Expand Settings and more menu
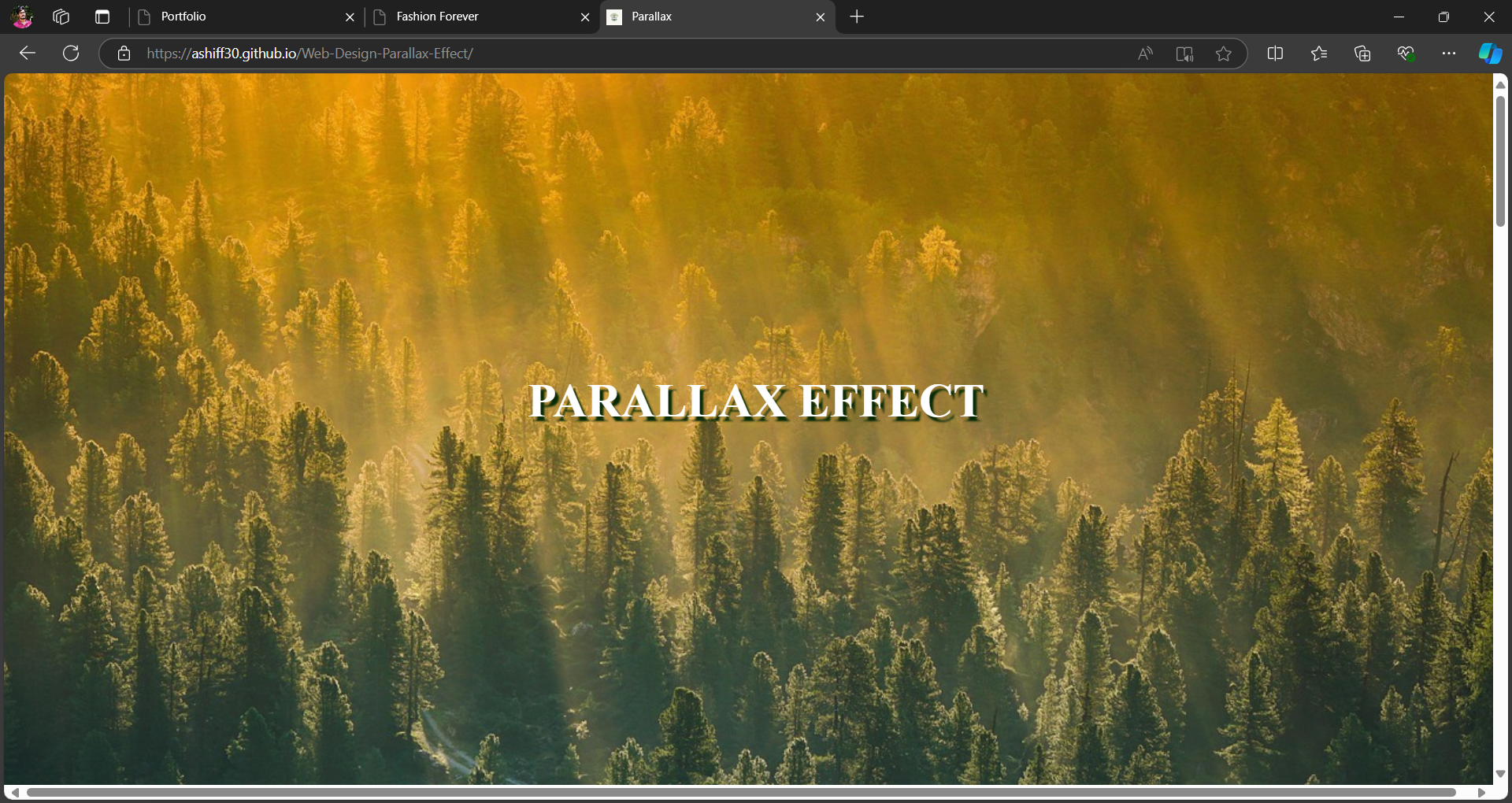The image size is (1512, 803). point(1449,54)
